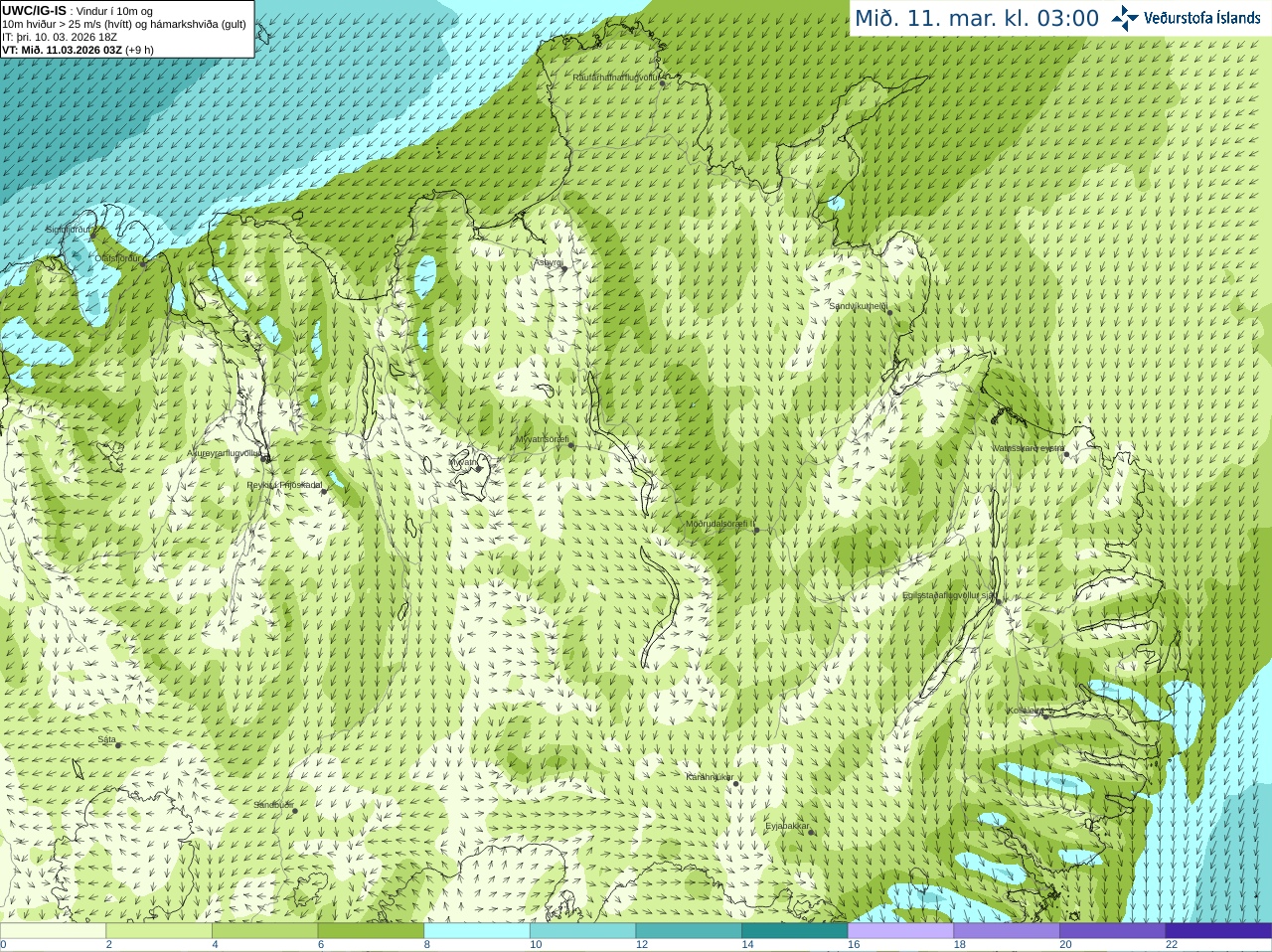The image size is (1272, 952).
Task: Click the legend value '8'
Action: pyautogui.click(x=427, y=945)
